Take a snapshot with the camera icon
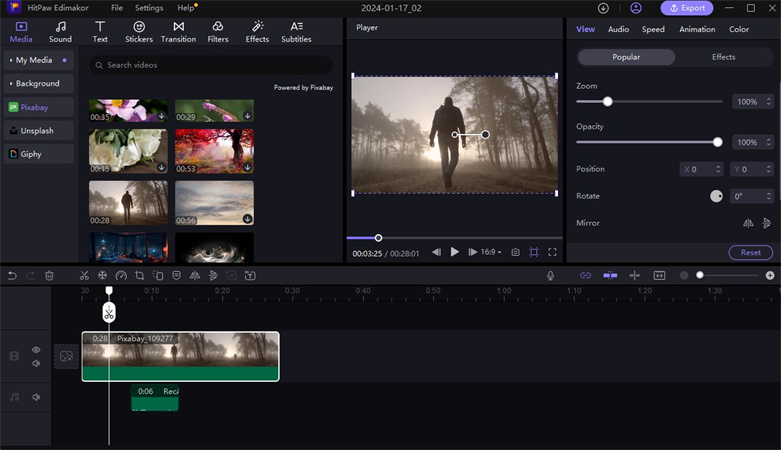 coord(515,252)
